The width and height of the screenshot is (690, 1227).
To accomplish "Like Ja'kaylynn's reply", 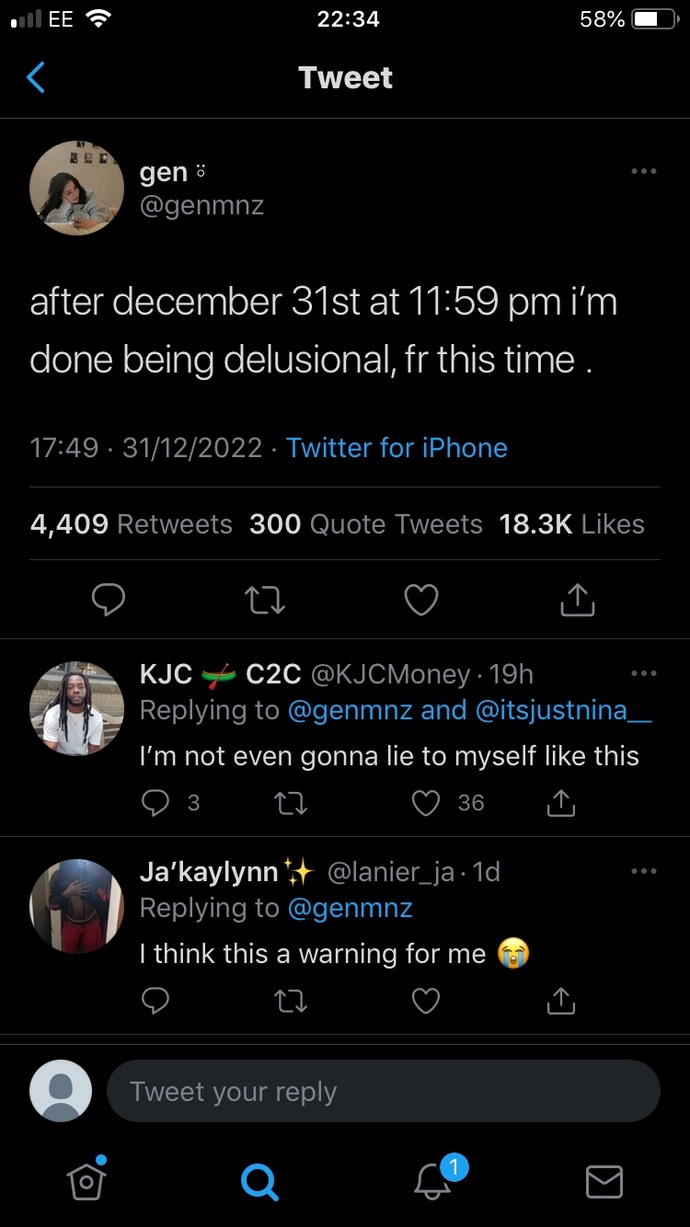I will tap(426, 1000).
